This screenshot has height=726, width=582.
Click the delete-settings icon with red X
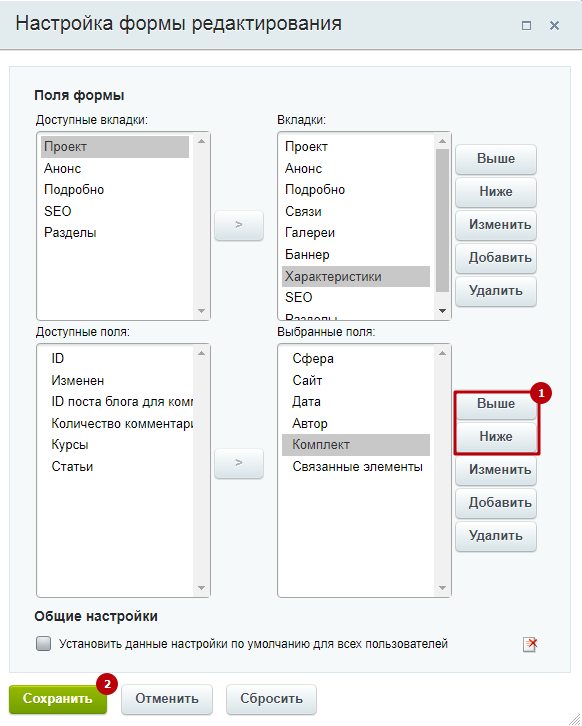[530, 644]
